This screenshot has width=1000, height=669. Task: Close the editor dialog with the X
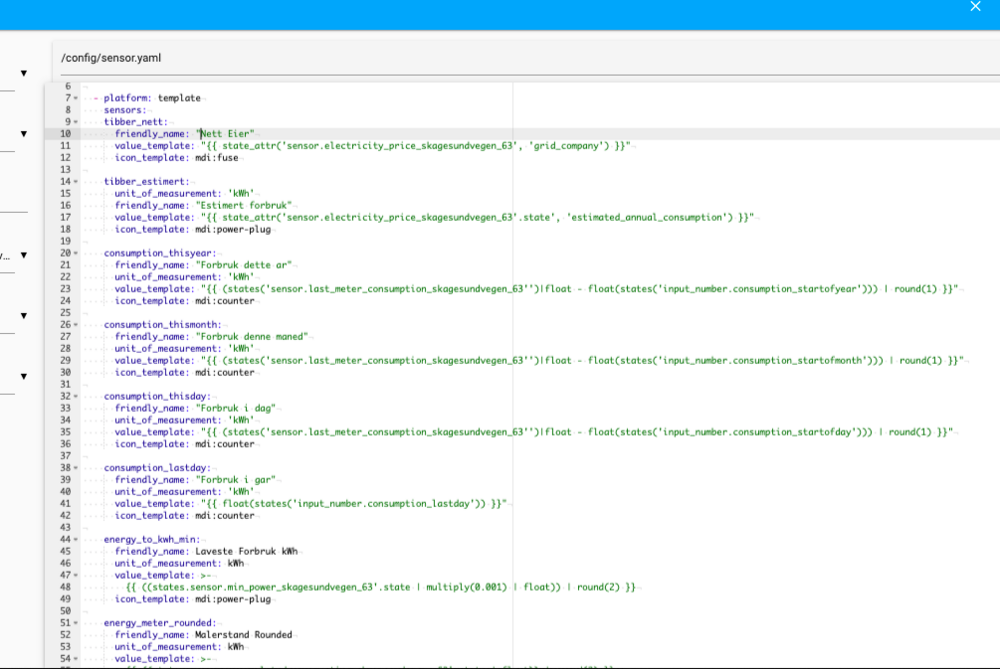[x=976, y=7]
